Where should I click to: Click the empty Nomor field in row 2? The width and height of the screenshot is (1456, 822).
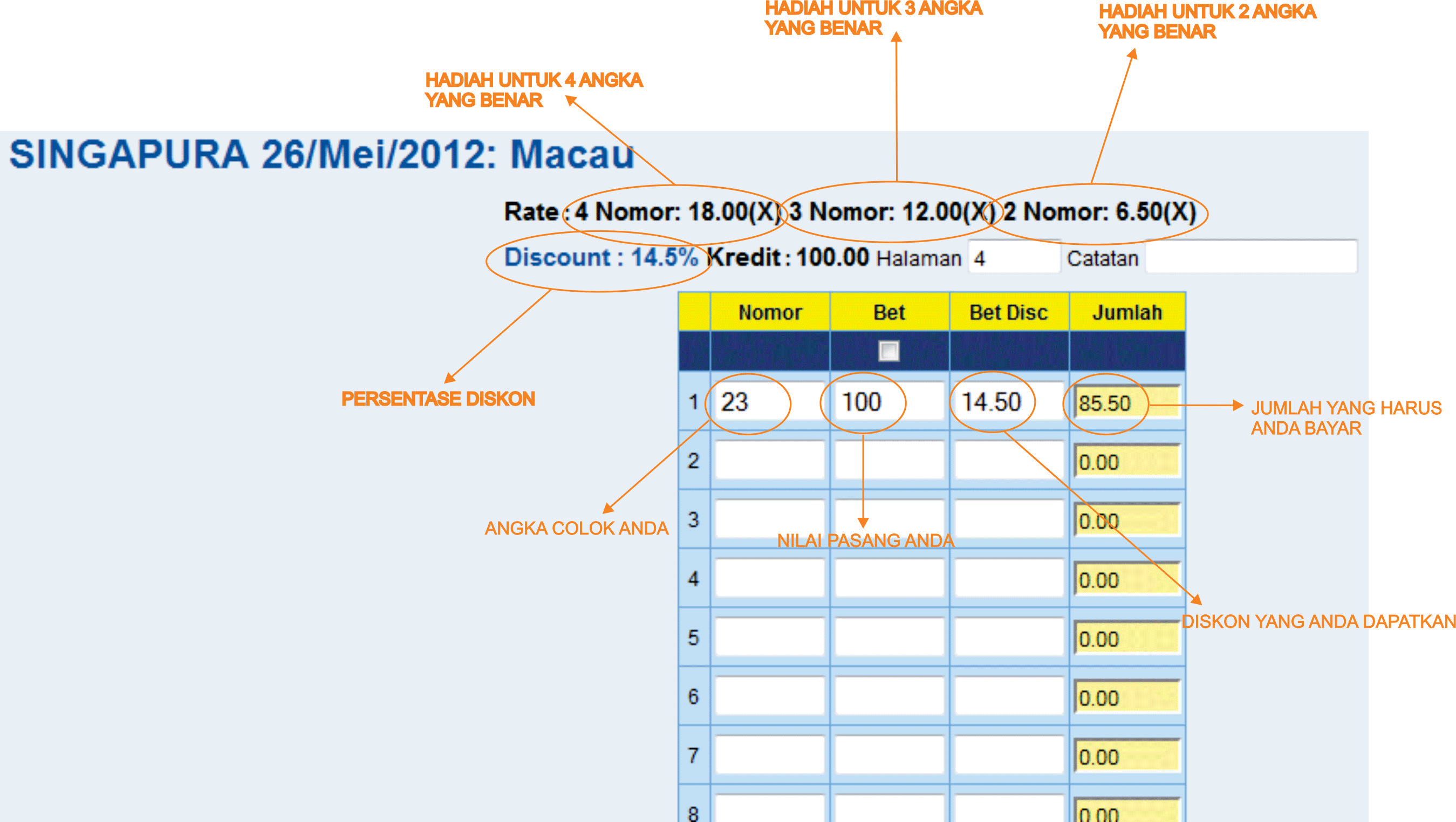770,461
